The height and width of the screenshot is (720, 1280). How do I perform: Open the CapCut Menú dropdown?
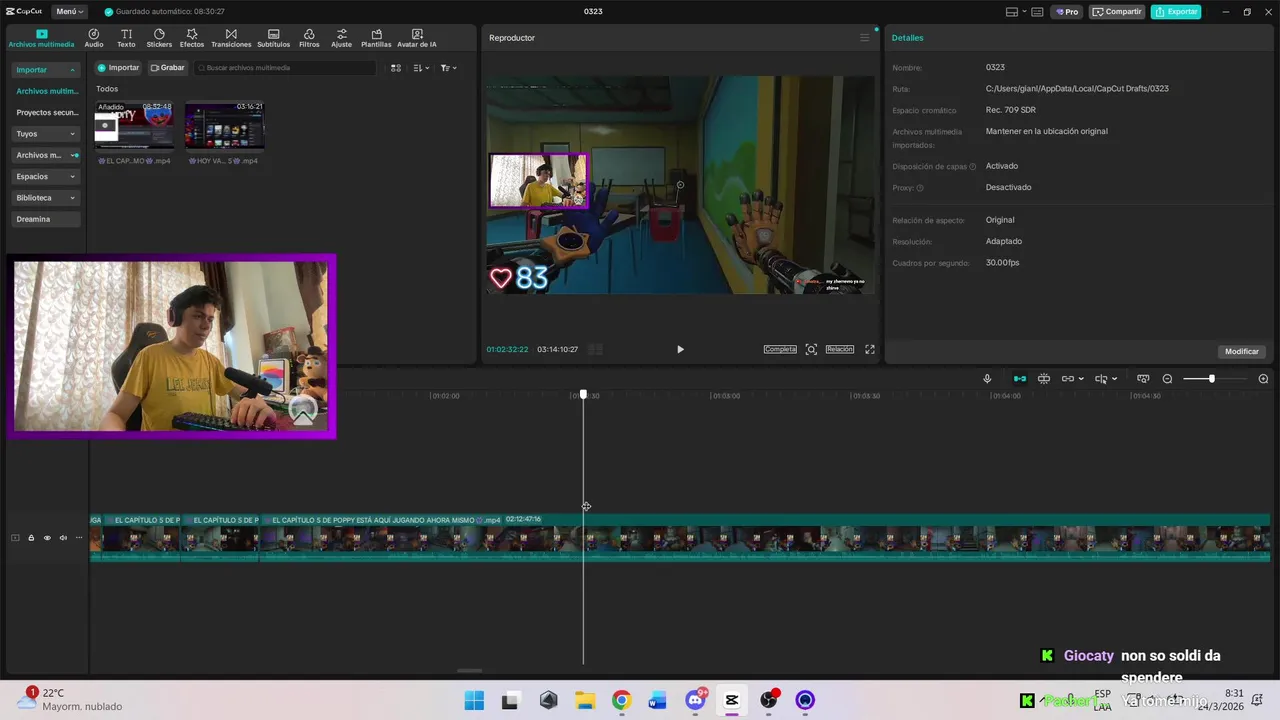click(70, 12)
